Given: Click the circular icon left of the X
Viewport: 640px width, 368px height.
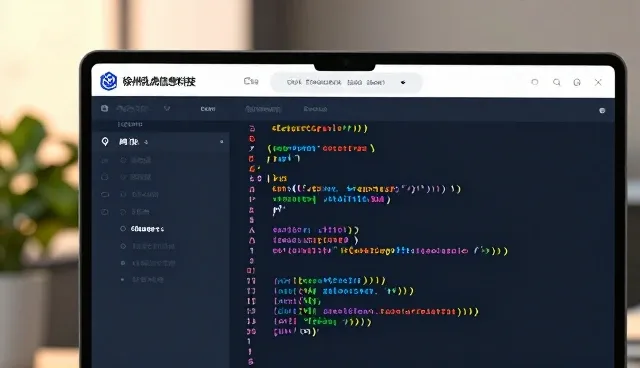Looking at the screenshot, I should (x=577, y=82).
